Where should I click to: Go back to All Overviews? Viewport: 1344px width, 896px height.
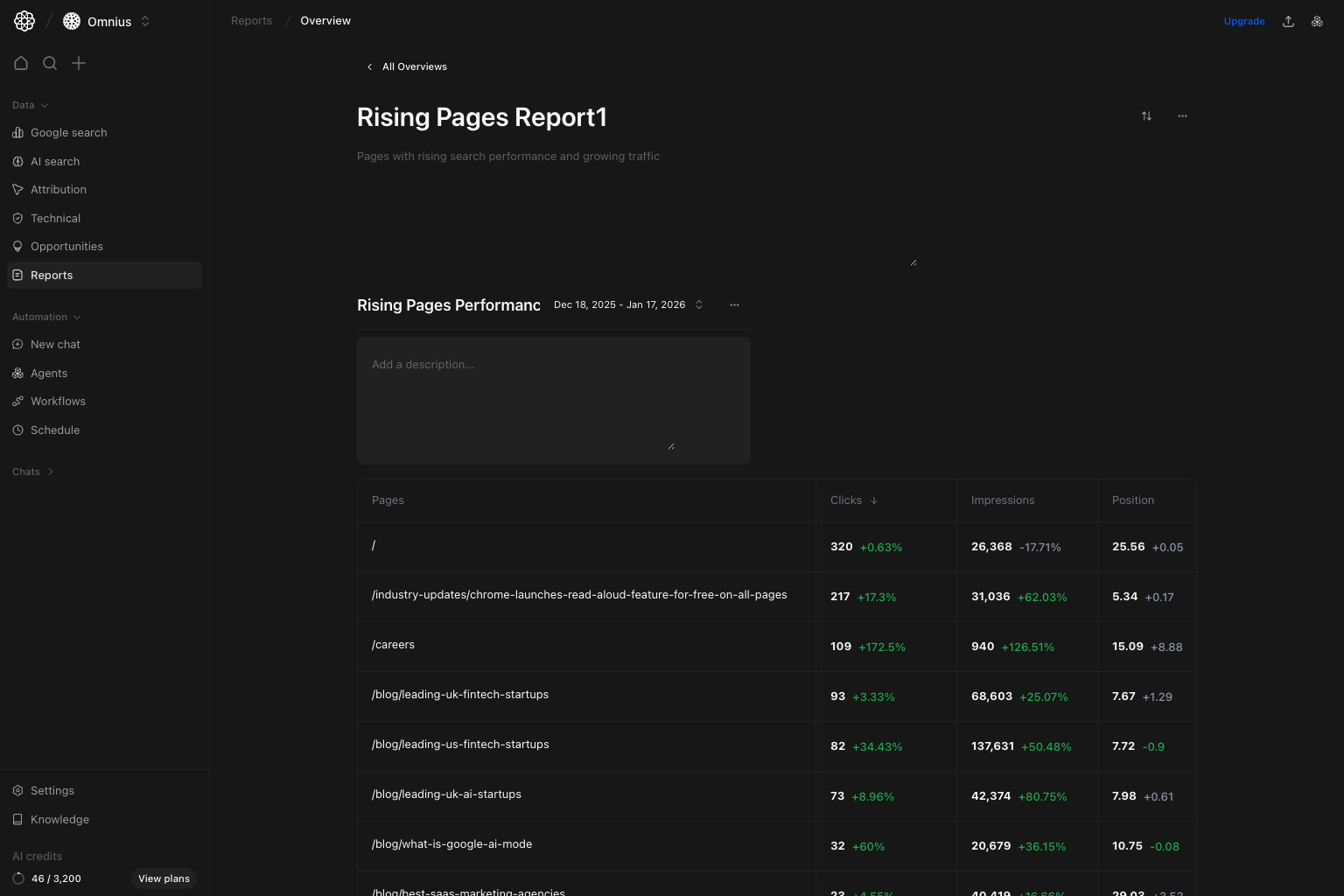(406, 66)
